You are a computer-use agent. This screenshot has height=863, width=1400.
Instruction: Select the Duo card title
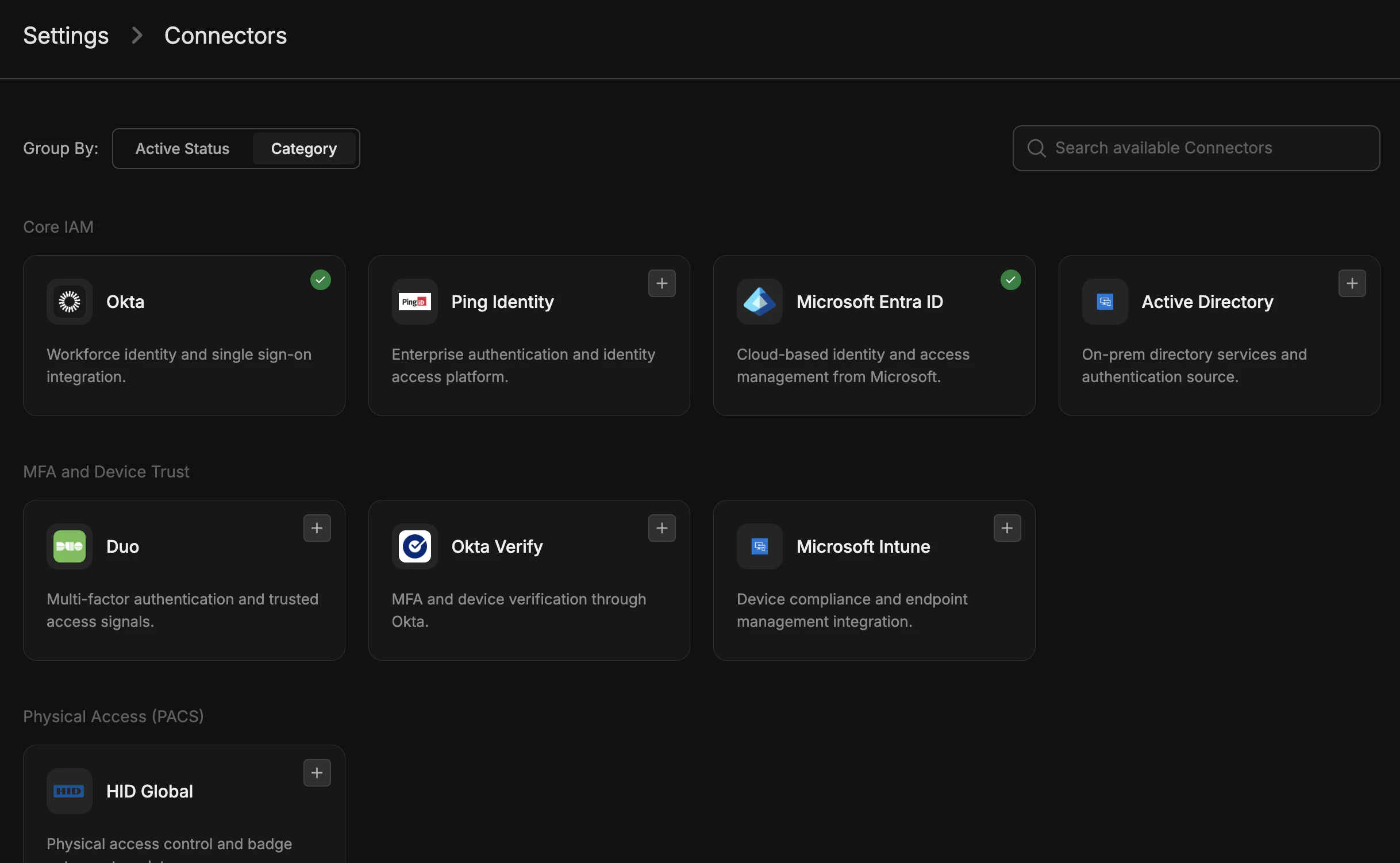pyautogui.click(x=123, y=546)
